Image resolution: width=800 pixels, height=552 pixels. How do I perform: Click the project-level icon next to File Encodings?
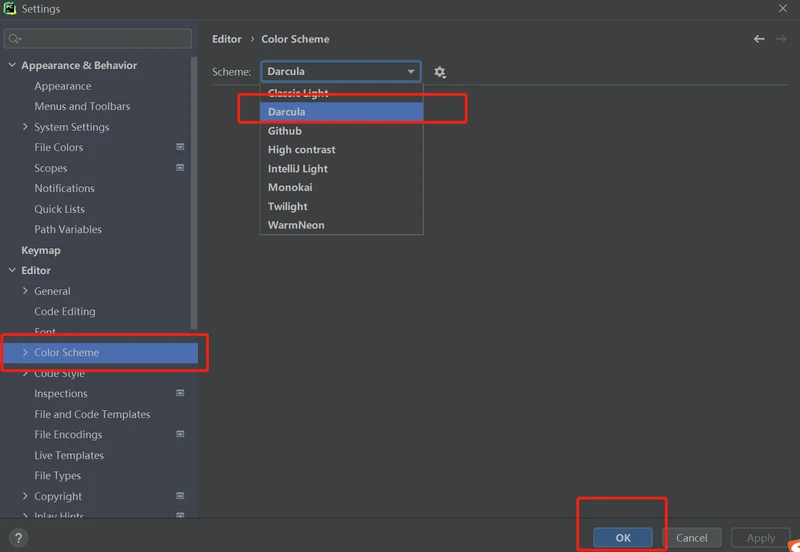180,434
